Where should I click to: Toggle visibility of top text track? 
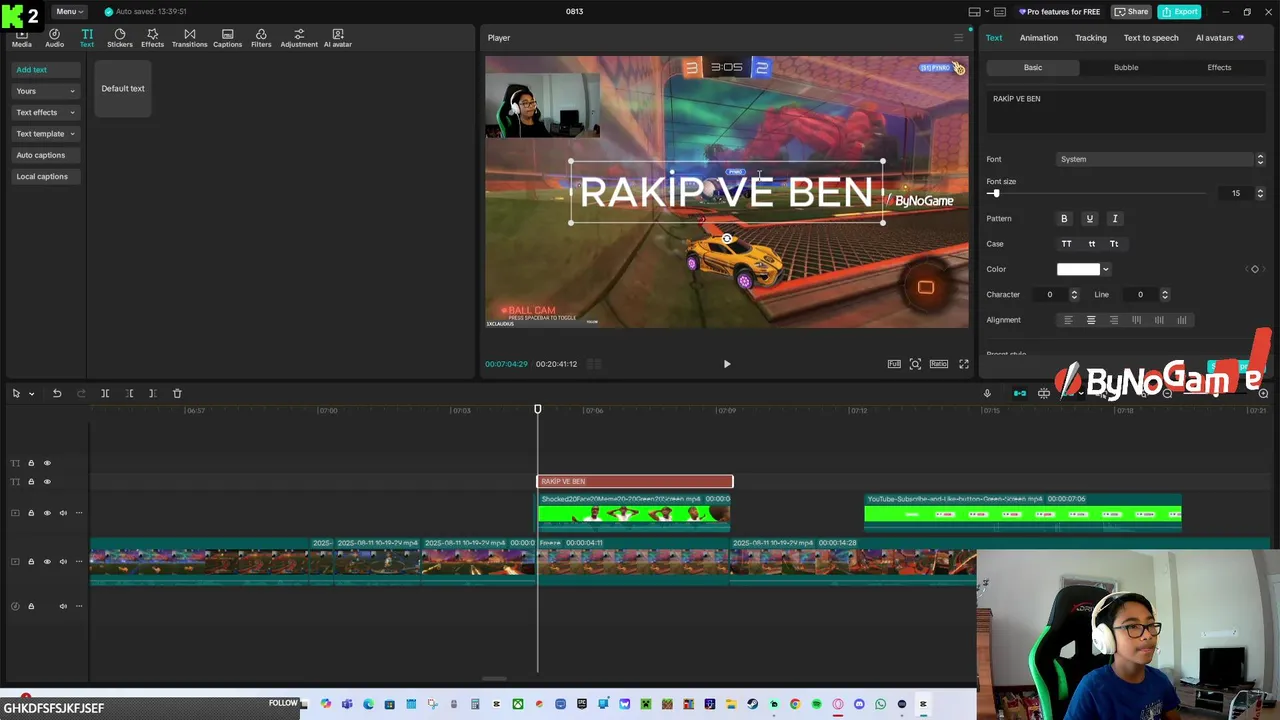point(47,463)
